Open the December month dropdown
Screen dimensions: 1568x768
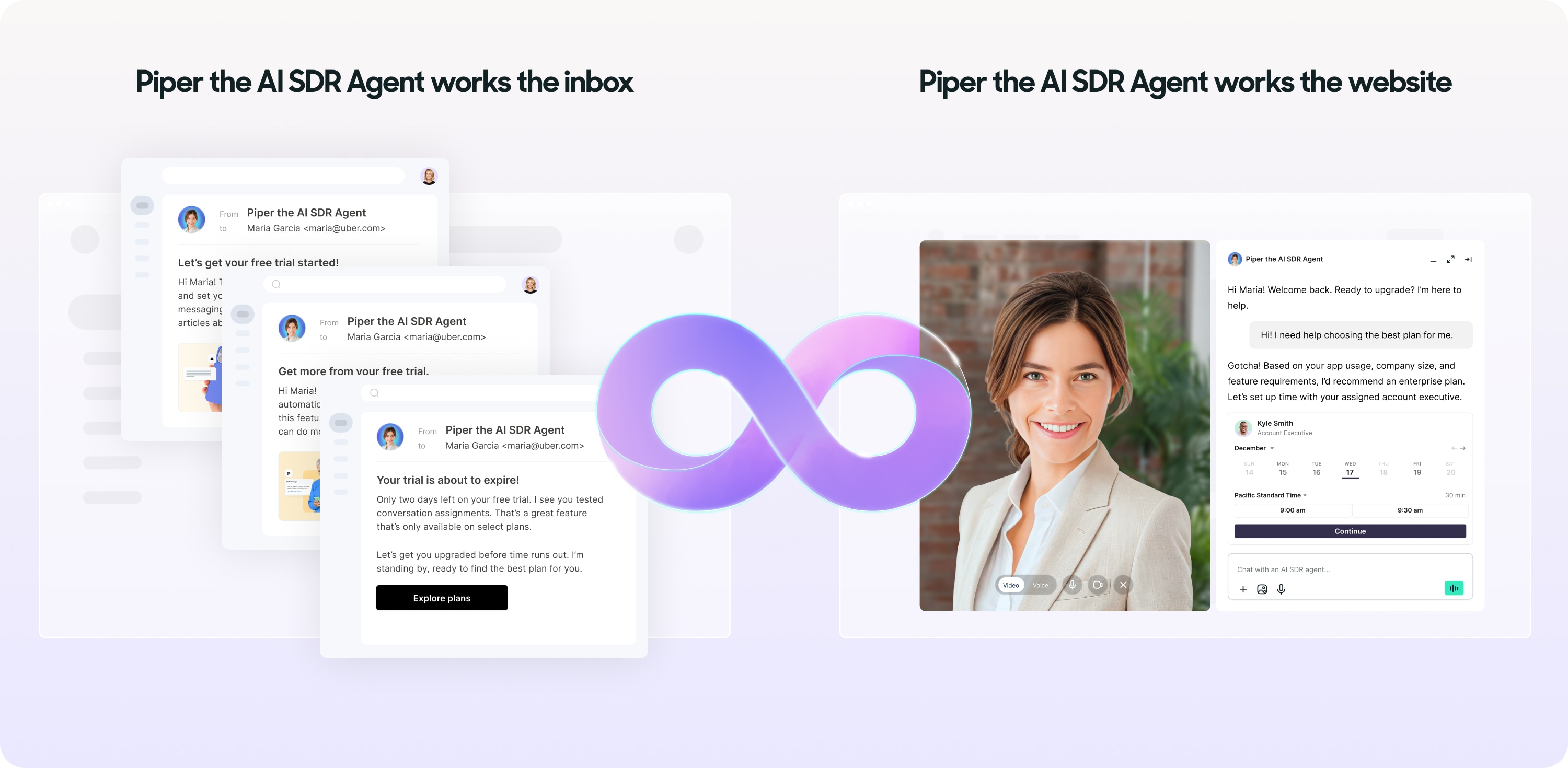pyautogui.click(x=1254, y=448)
